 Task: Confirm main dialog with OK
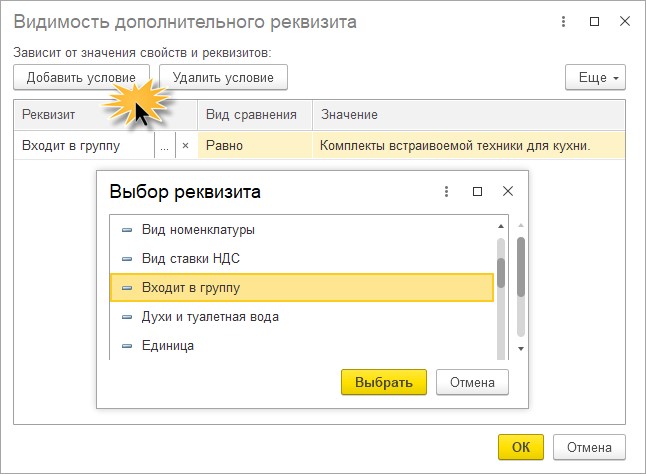click(520, 447)
